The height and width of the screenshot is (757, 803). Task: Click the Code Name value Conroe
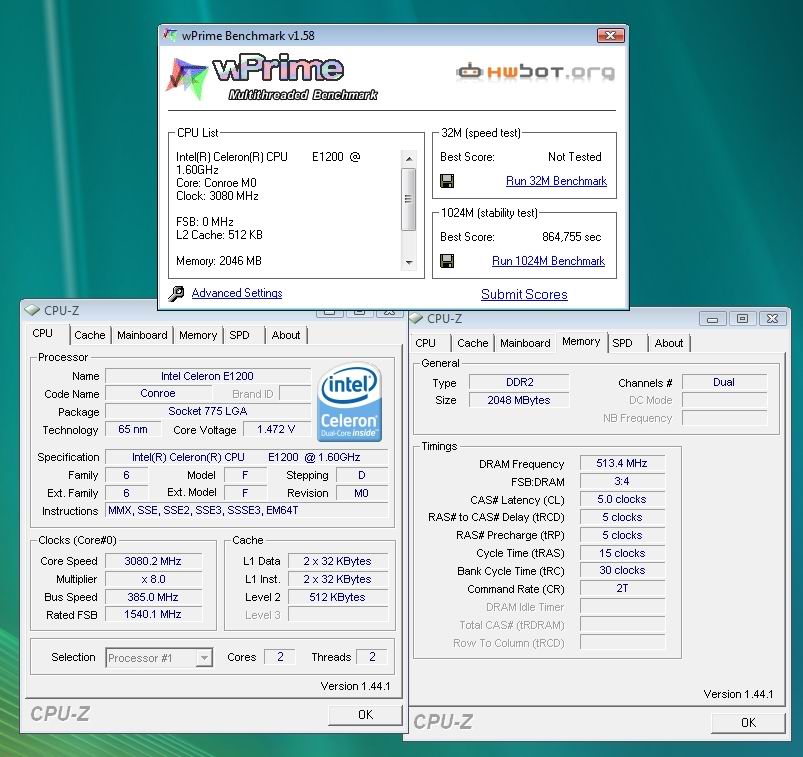(158, 393)
